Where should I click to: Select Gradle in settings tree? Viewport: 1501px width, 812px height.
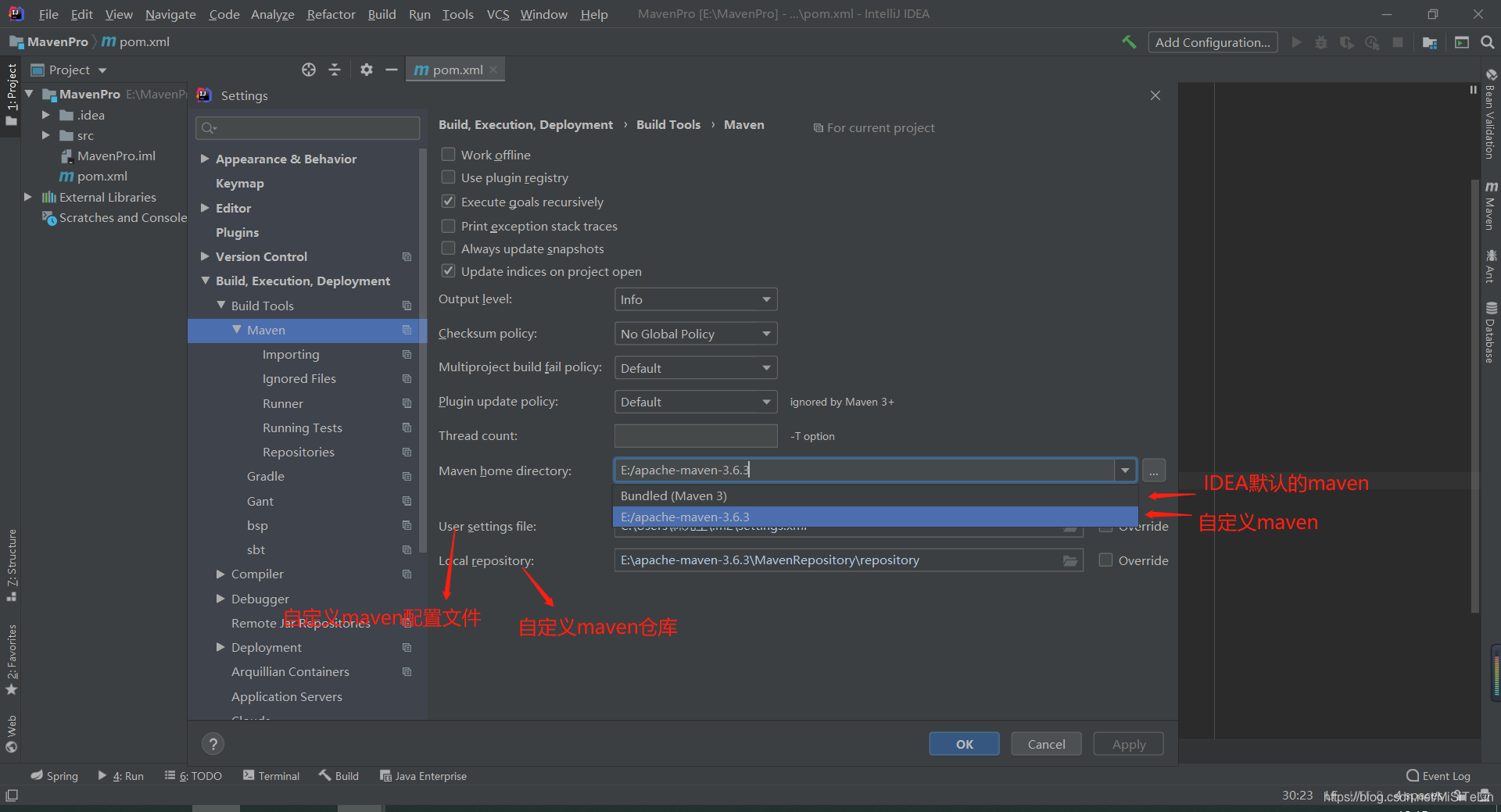tap(265, 476)
